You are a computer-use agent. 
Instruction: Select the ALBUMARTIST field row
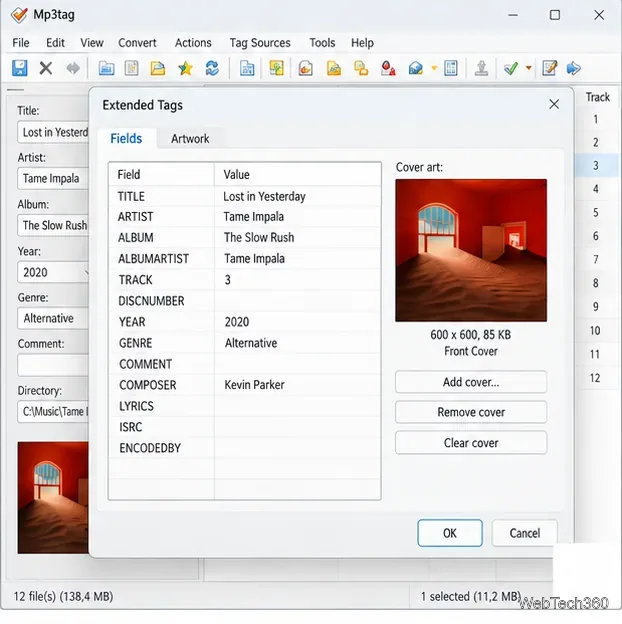[244, 259]
